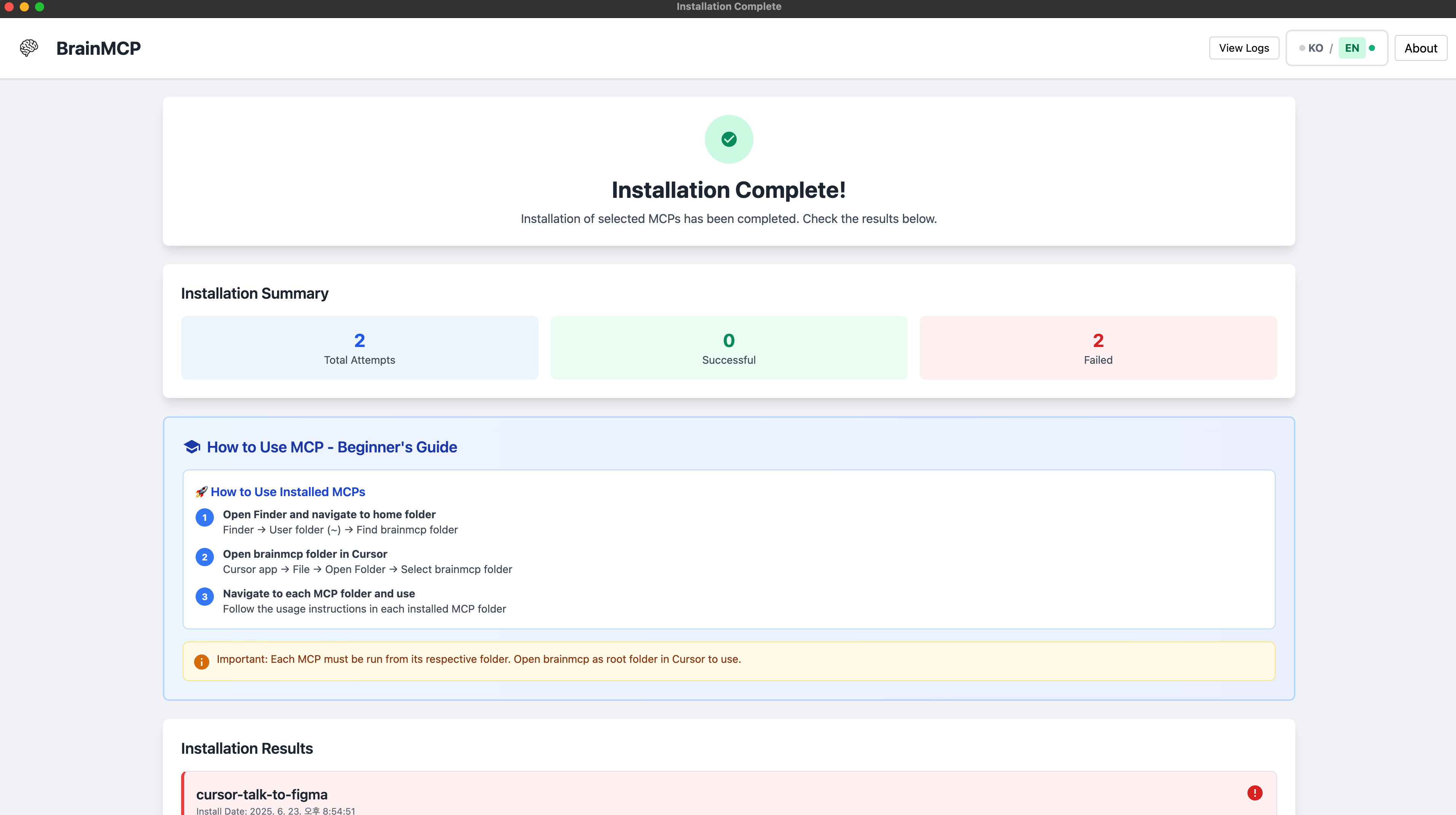This screenshot has width=1456, height=815.
Task: Click the graduation cap guide icon
Action: 191,446
